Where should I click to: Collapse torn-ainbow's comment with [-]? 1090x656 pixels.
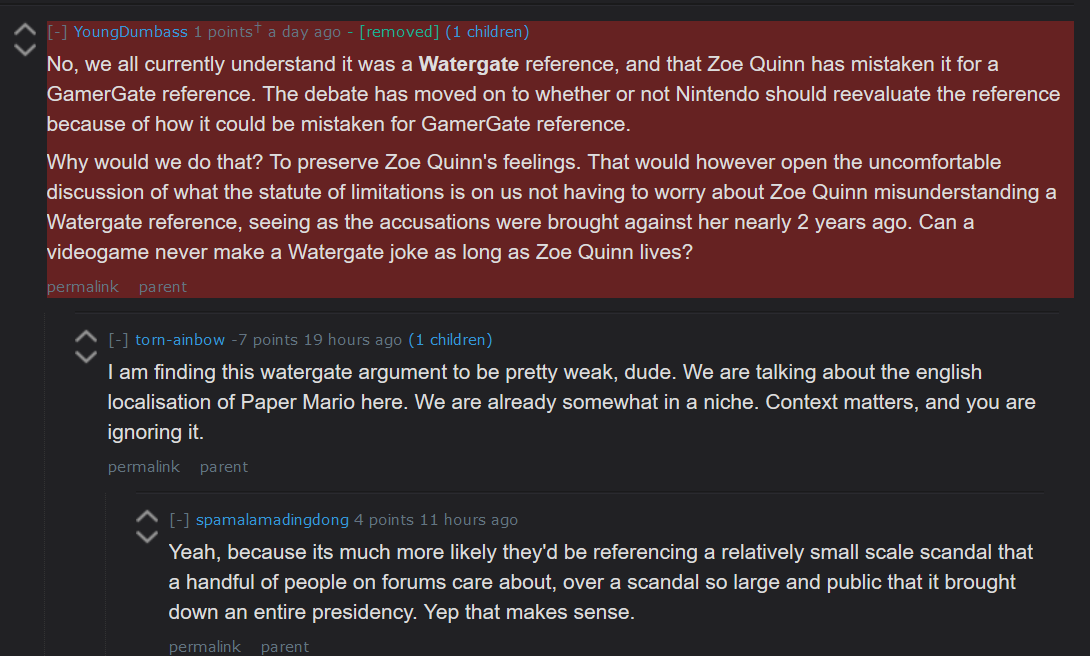118,340
